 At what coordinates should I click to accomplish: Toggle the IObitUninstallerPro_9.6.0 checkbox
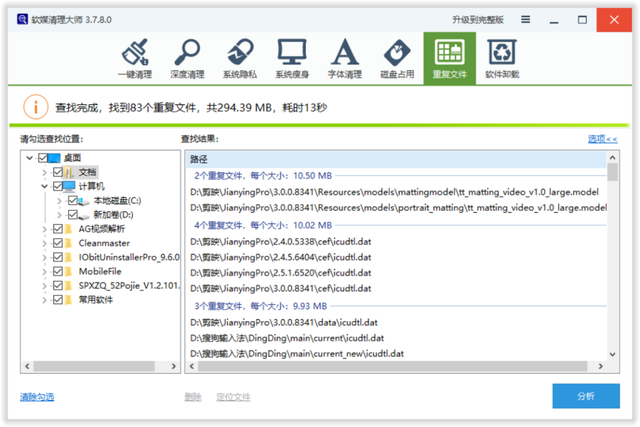(58, 257)
